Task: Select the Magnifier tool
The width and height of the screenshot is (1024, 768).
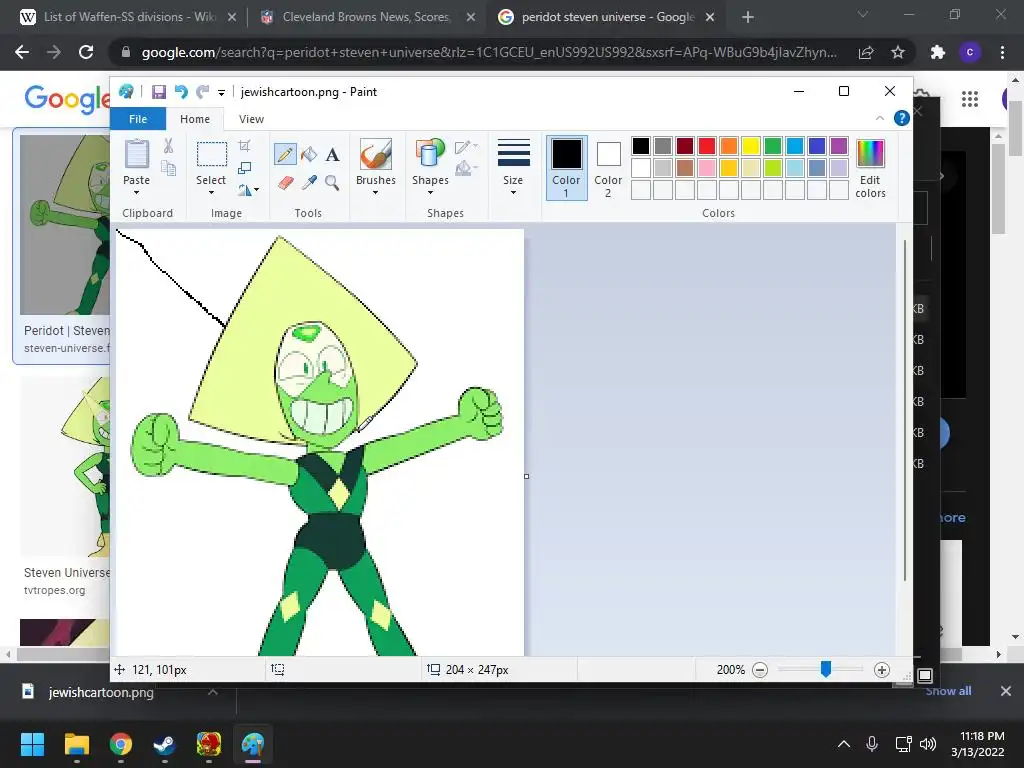Action: 332,183
